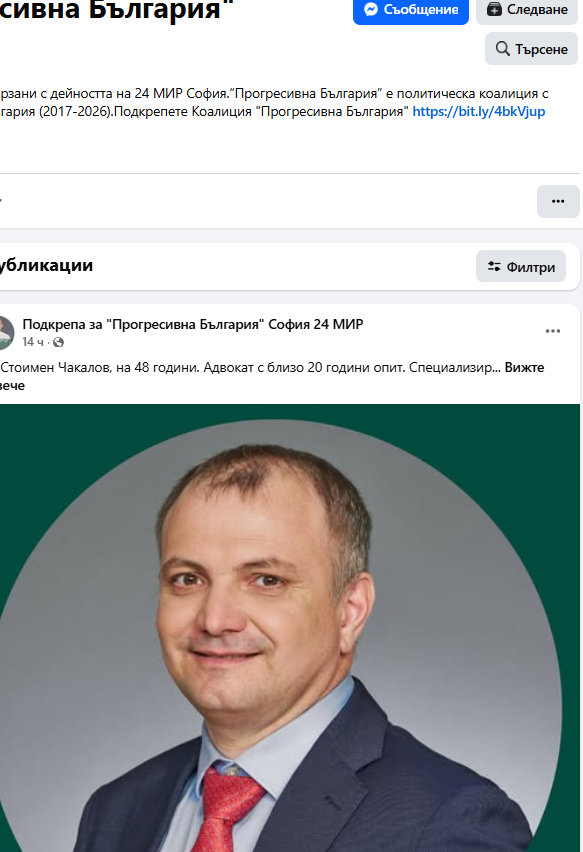Click the page description about 24 МИР София
The height and width of the screenshot is (852, 583).
(x=274, y=103)
